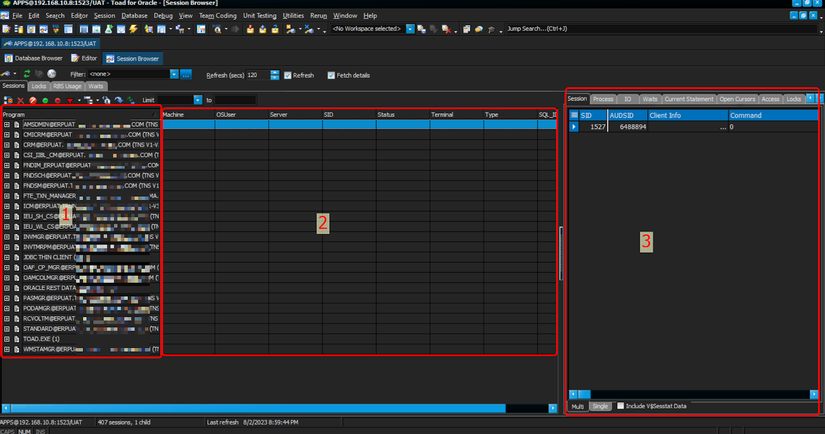The height and width of the screenshot is (434, 825).
Task: Click the yellow lightning bolt toolbar icon
Action: (x=134, y=29)
